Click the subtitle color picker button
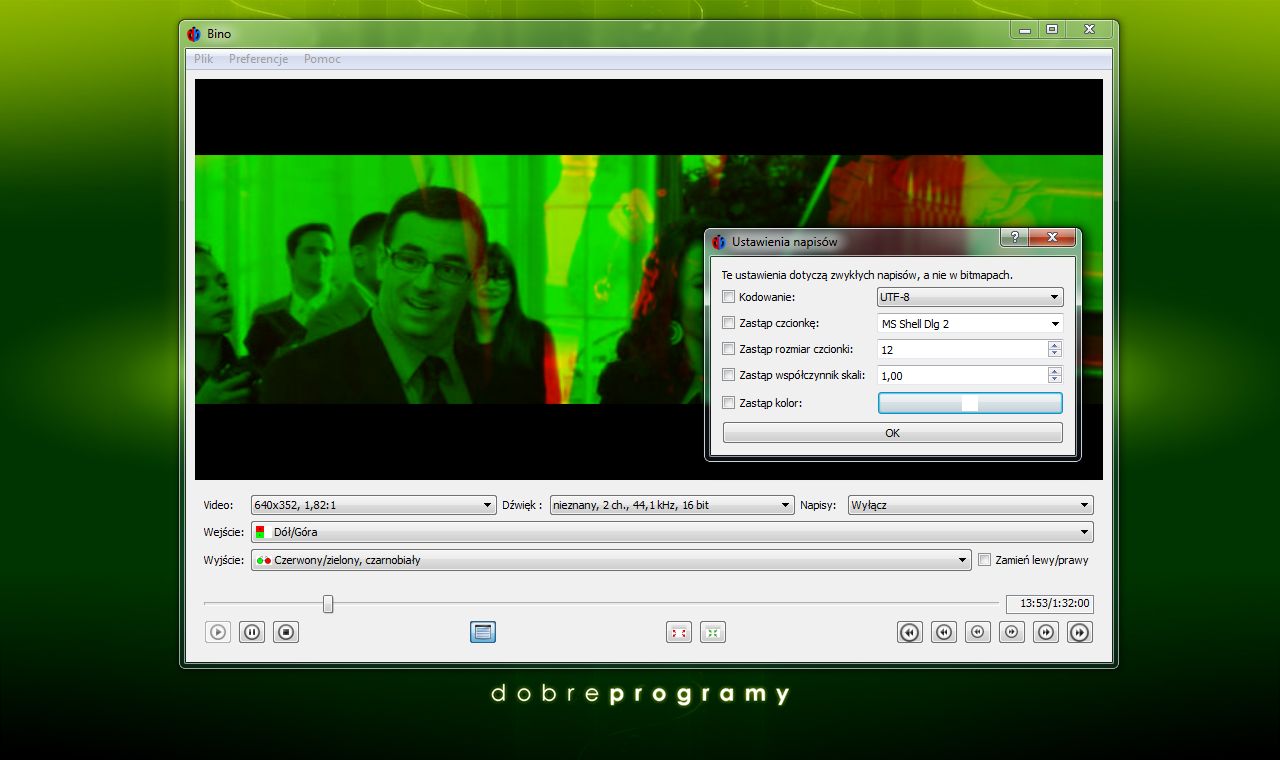 tap(970, 403)
